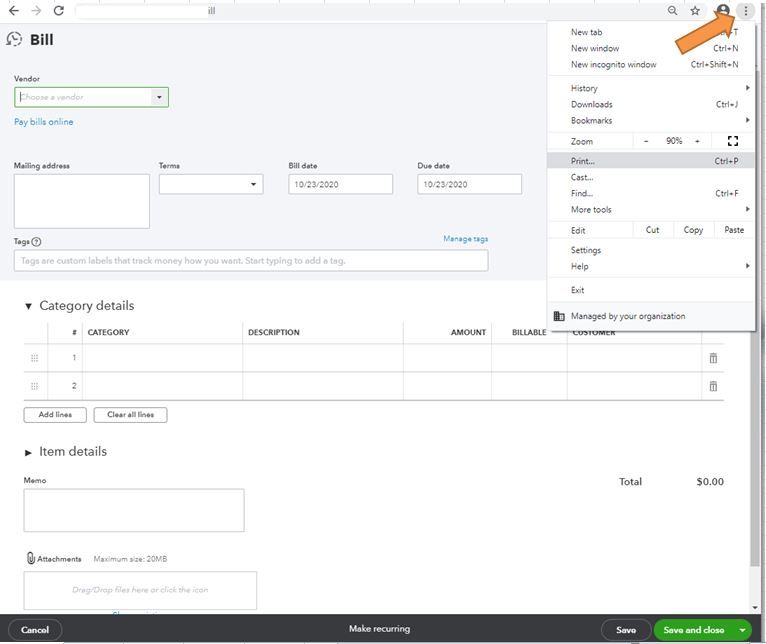Click the Save and close button
Viewport: 766px width, 644px height.
(694, 630)
